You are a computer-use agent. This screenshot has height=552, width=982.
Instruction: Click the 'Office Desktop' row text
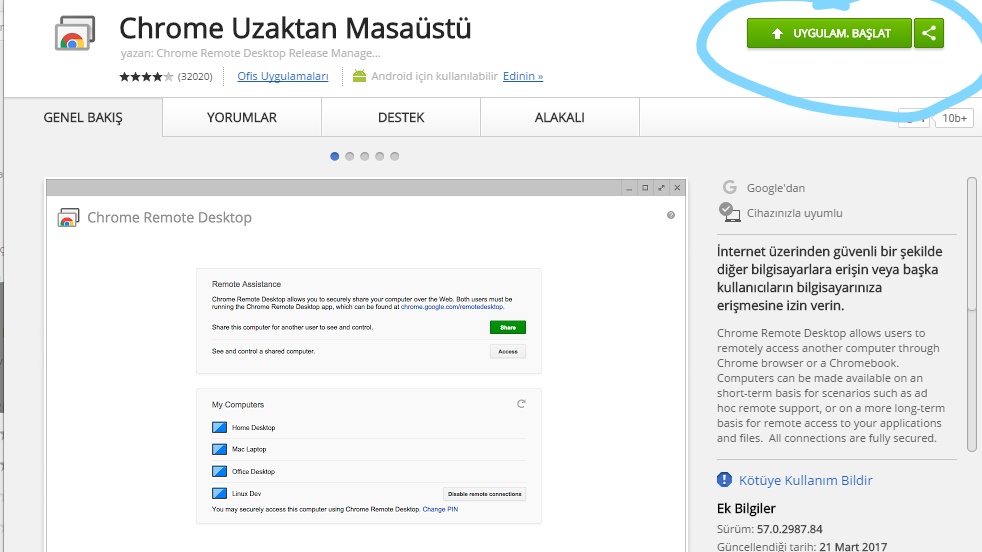(253, 471)
